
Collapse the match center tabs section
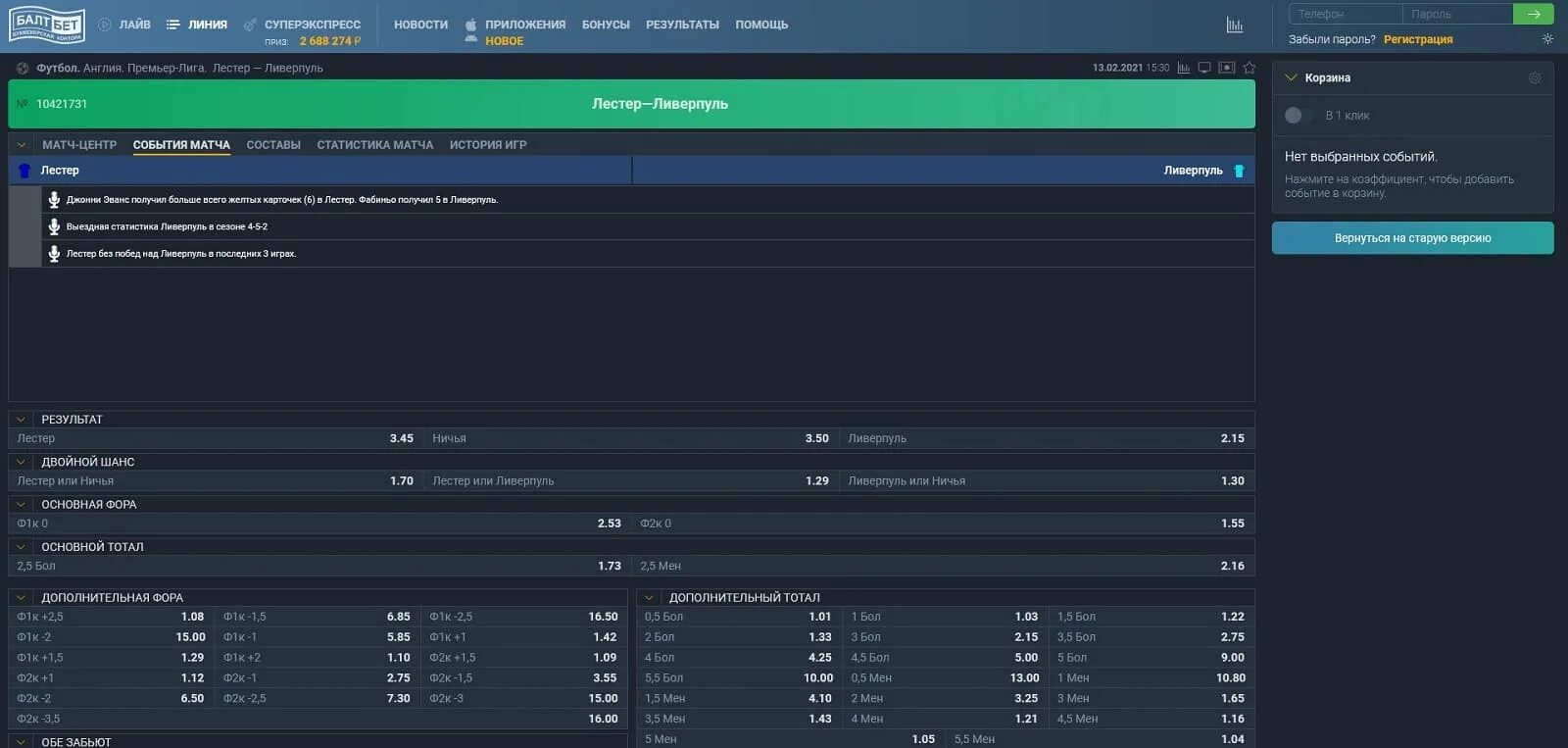tap(22, 145)
